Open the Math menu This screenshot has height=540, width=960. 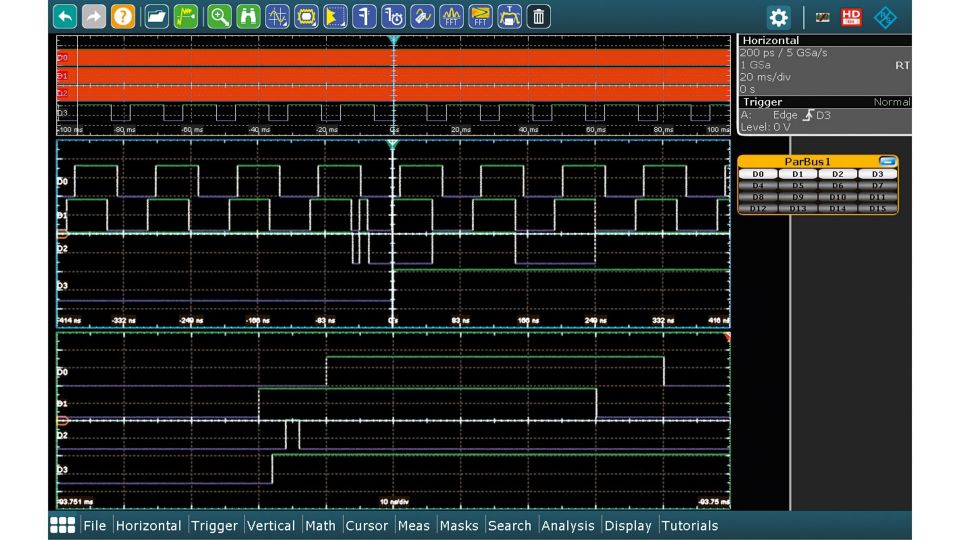click(320, 525)
